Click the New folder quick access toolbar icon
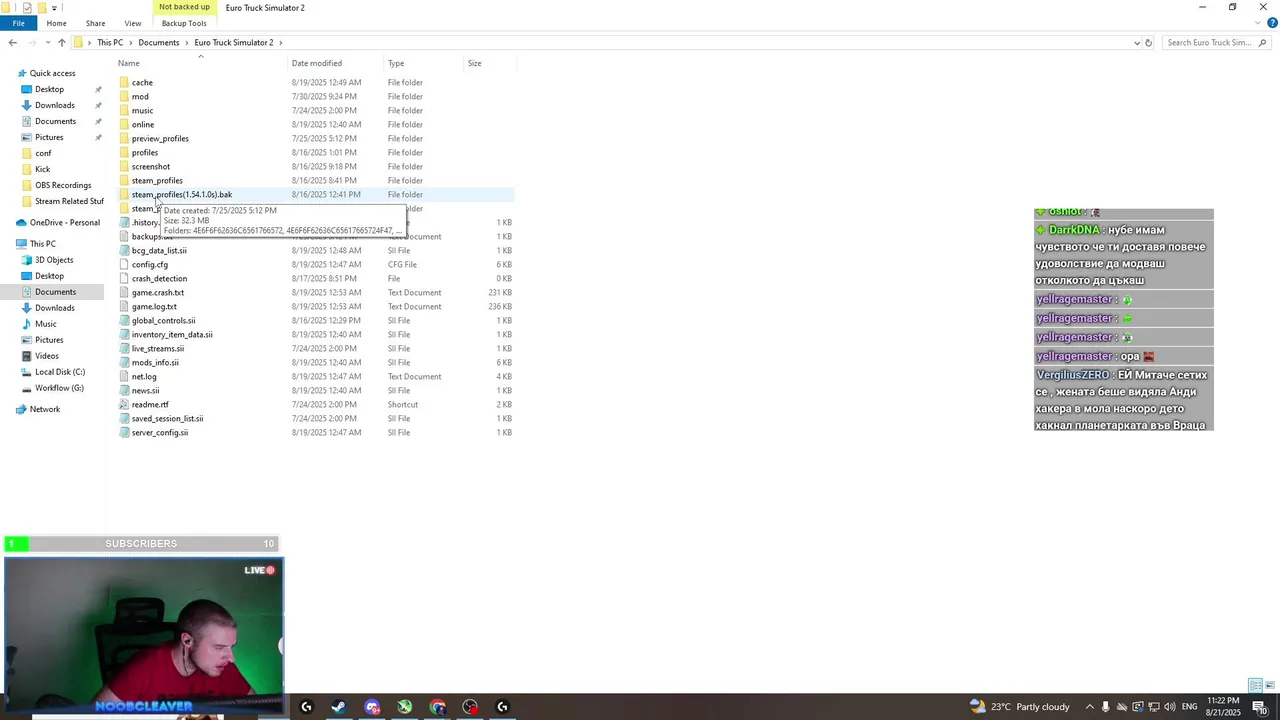This screenshot has width=1280, height=720. point(41,7)
